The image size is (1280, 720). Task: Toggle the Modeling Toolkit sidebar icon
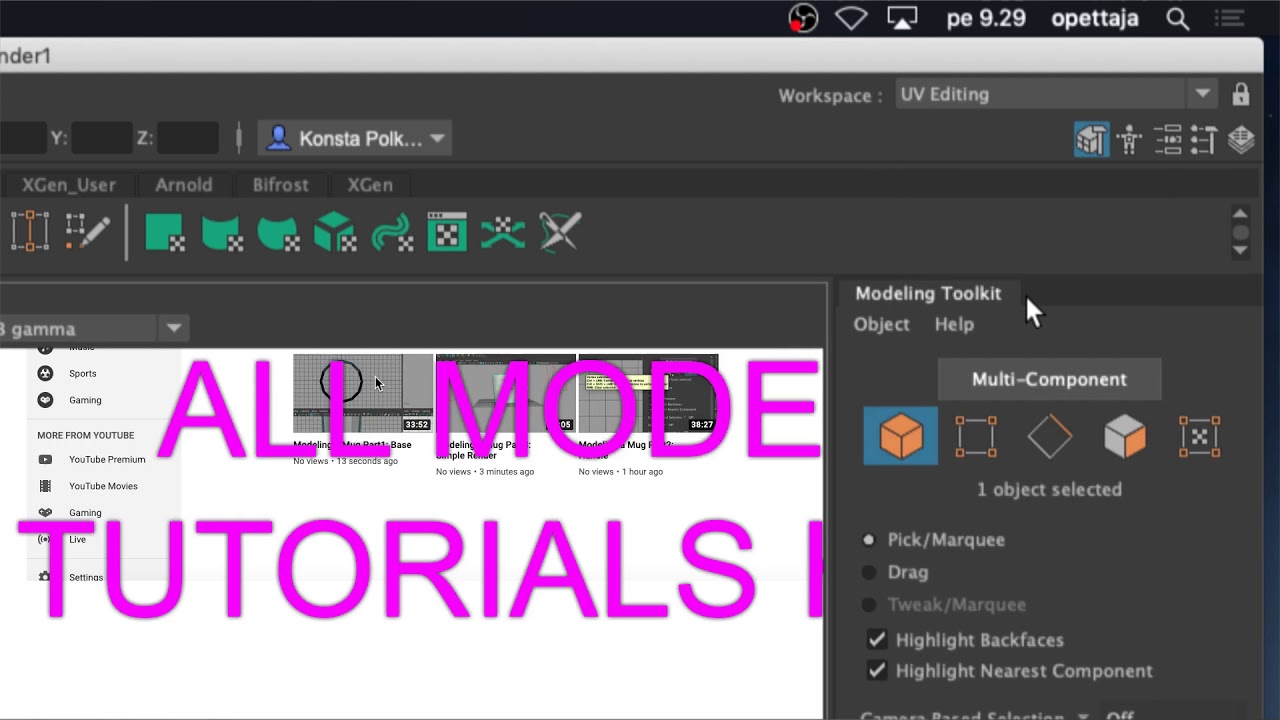click(x=1091, y=139)
